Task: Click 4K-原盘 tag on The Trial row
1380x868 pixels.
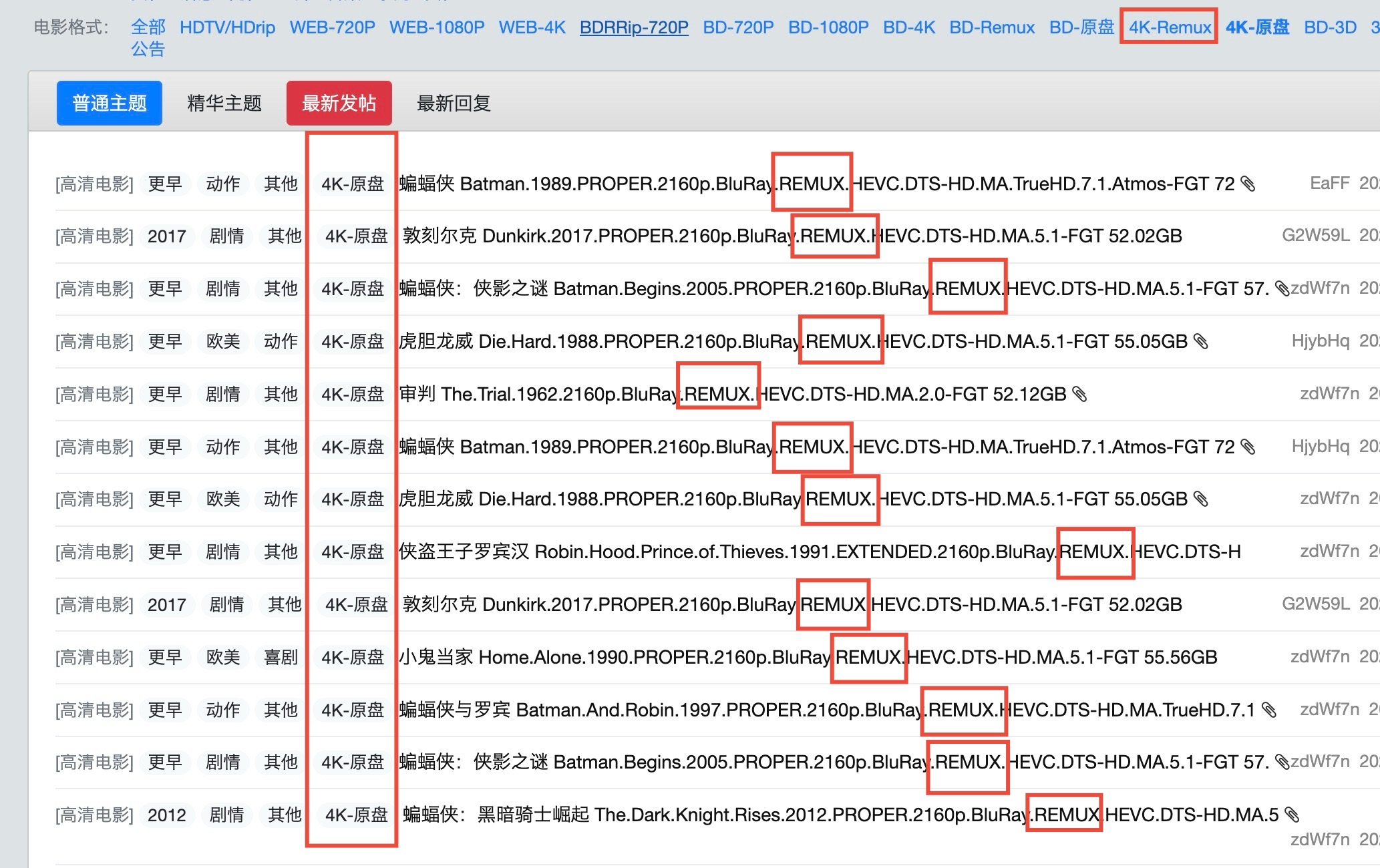Action: click(353, 395)
